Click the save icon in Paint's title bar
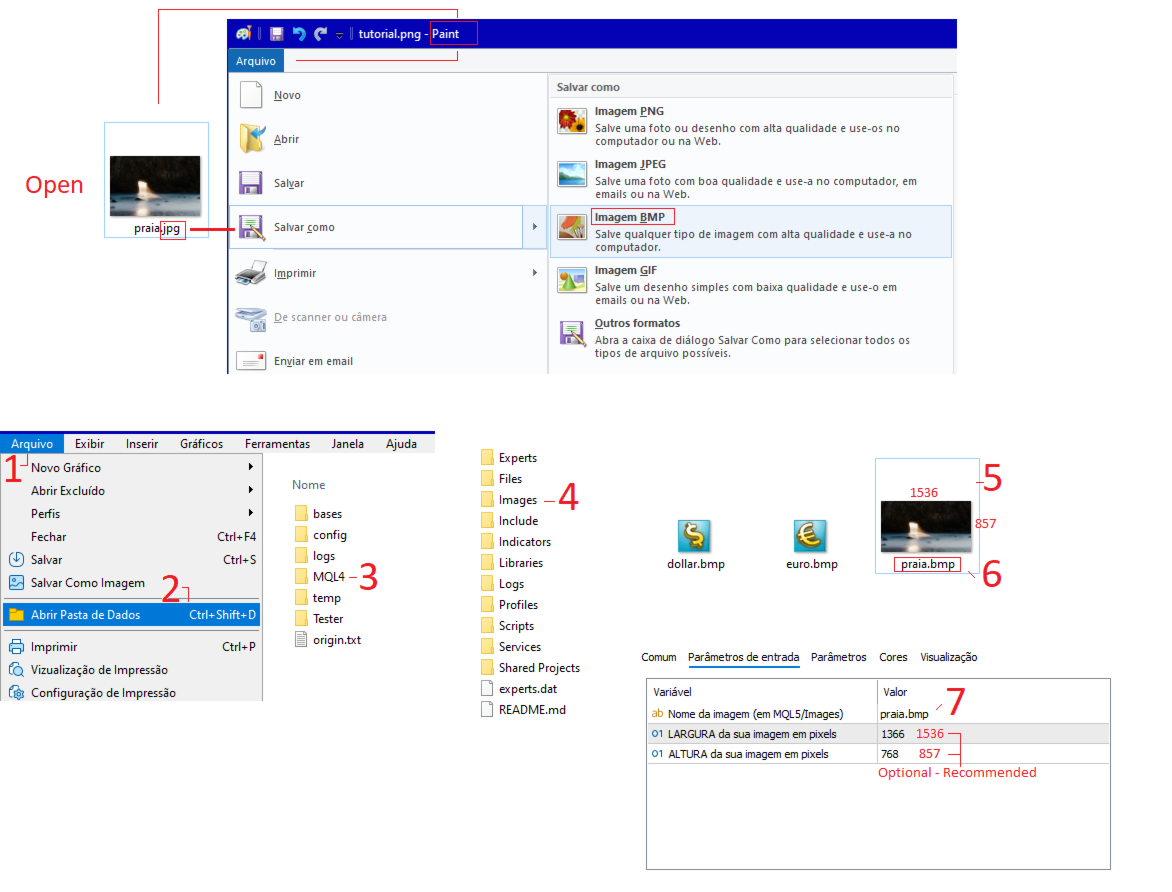This screenshot has height=892, width=1172. tap(277, 34)
